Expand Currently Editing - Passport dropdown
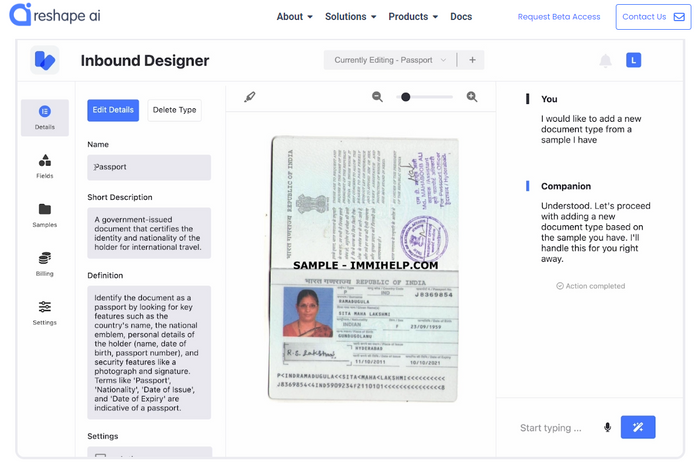700x470 pixels. click(x=390, y=60)
